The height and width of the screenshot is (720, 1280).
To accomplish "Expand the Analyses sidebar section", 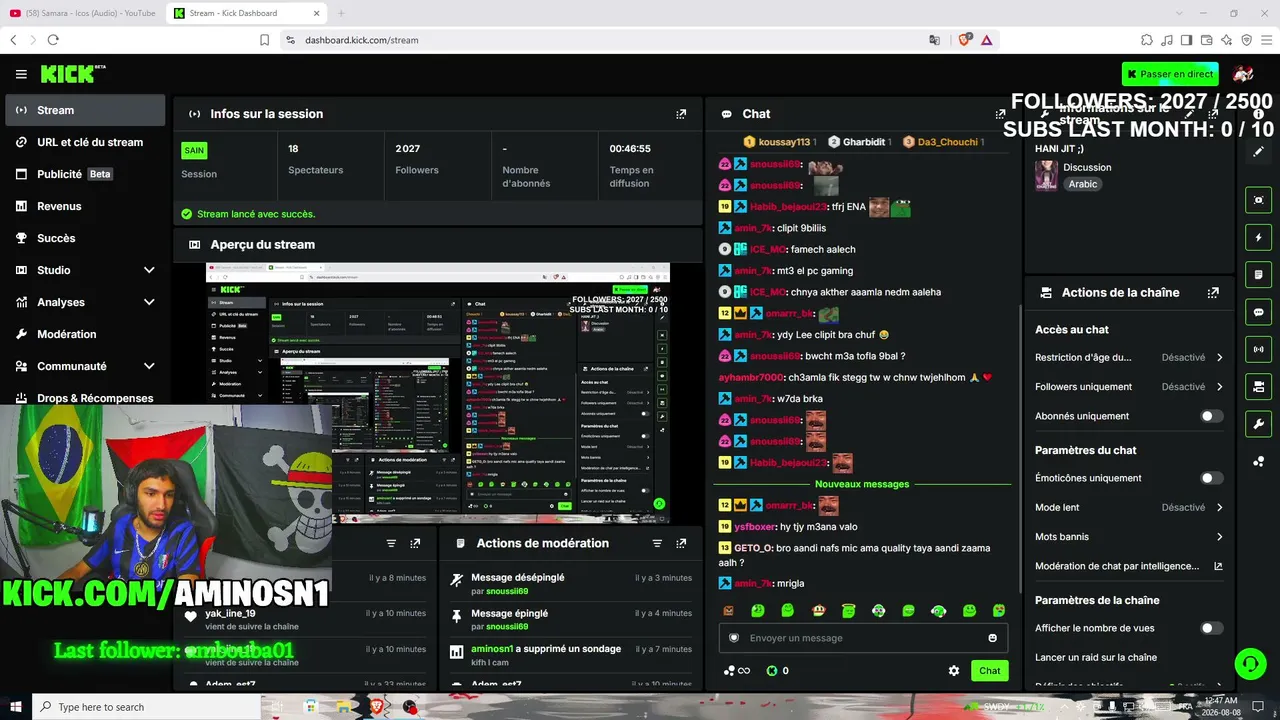I will tap(149, 302).
